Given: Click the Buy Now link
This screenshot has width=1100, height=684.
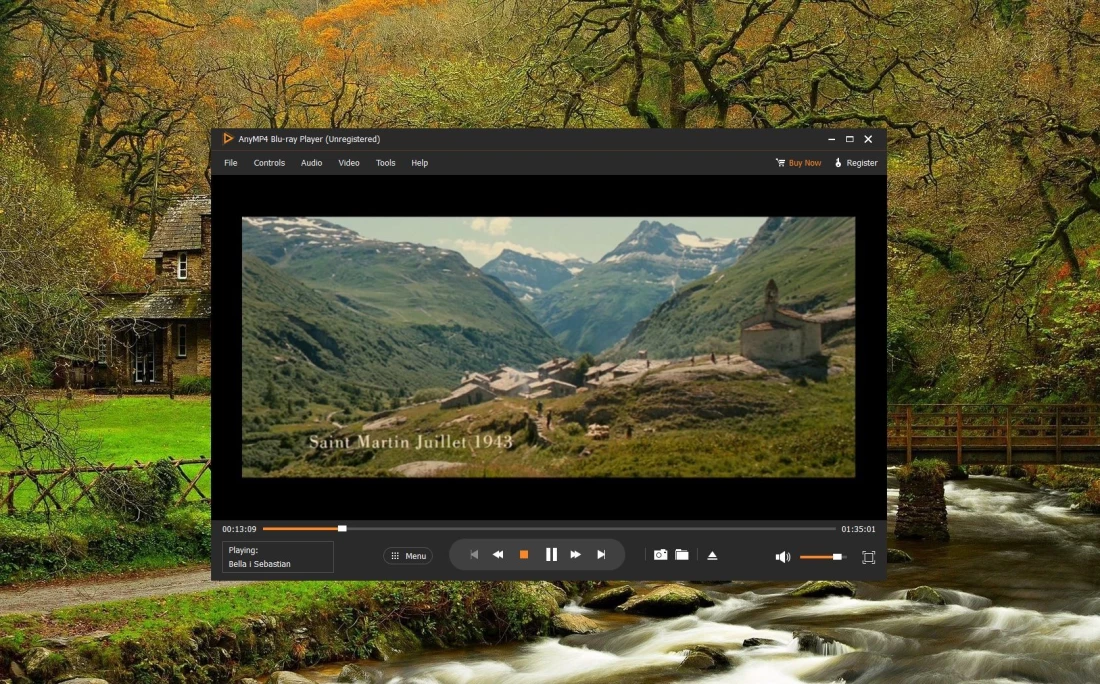Looking at the screenshot, I should [799, 163].
